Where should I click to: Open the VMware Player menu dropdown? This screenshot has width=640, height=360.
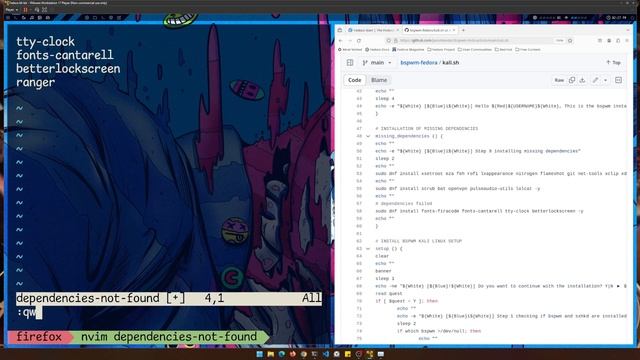point(11,9)
